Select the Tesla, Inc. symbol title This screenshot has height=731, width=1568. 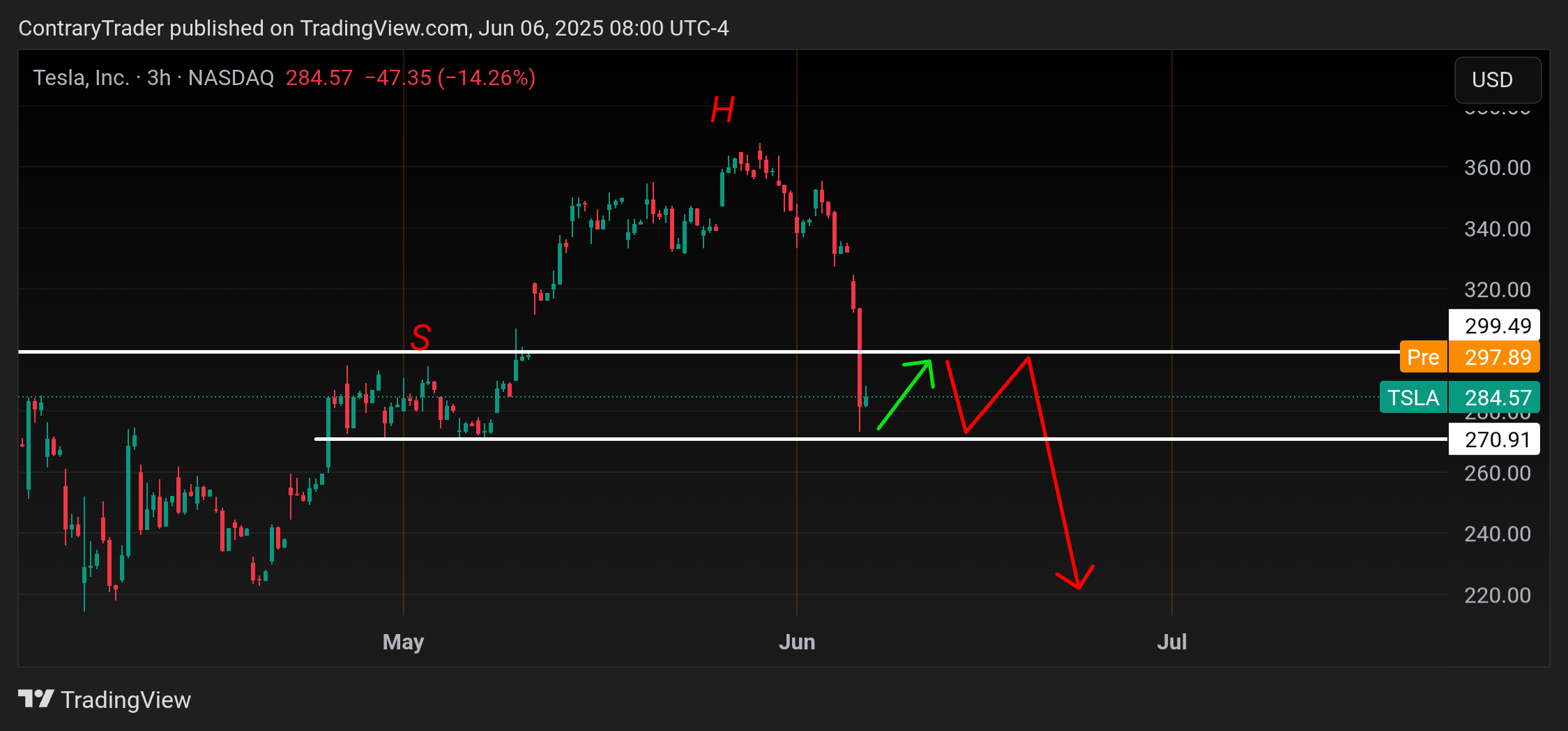click(x=82, y=77)
